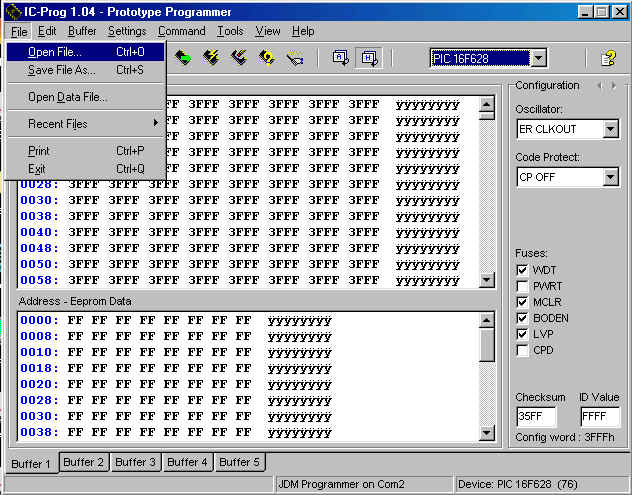
Task: Click the chip icon with the red mark
Action: click(239, 58)
